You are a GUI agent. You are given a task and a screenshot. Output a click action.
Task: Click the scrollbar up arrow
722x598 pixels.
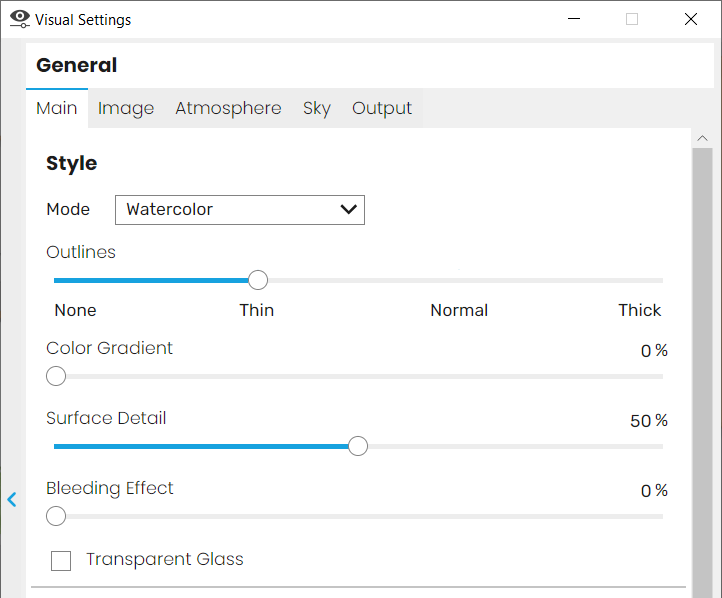click(702, 138)
